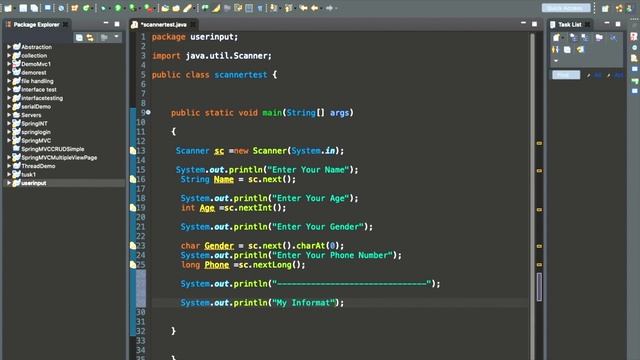
Task: Click the Activate link in Task List
Action: pos(619,75)
